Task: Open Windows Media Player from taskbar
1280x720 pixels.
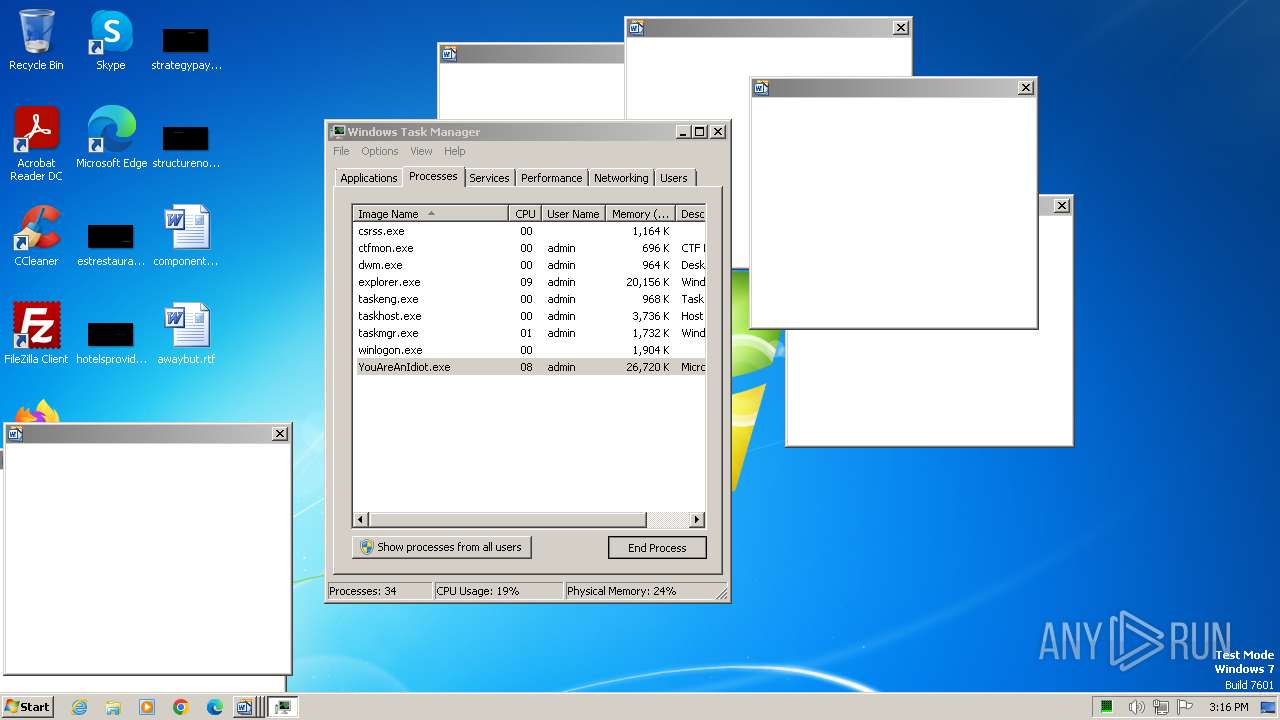Action: (x=147, y=707)
